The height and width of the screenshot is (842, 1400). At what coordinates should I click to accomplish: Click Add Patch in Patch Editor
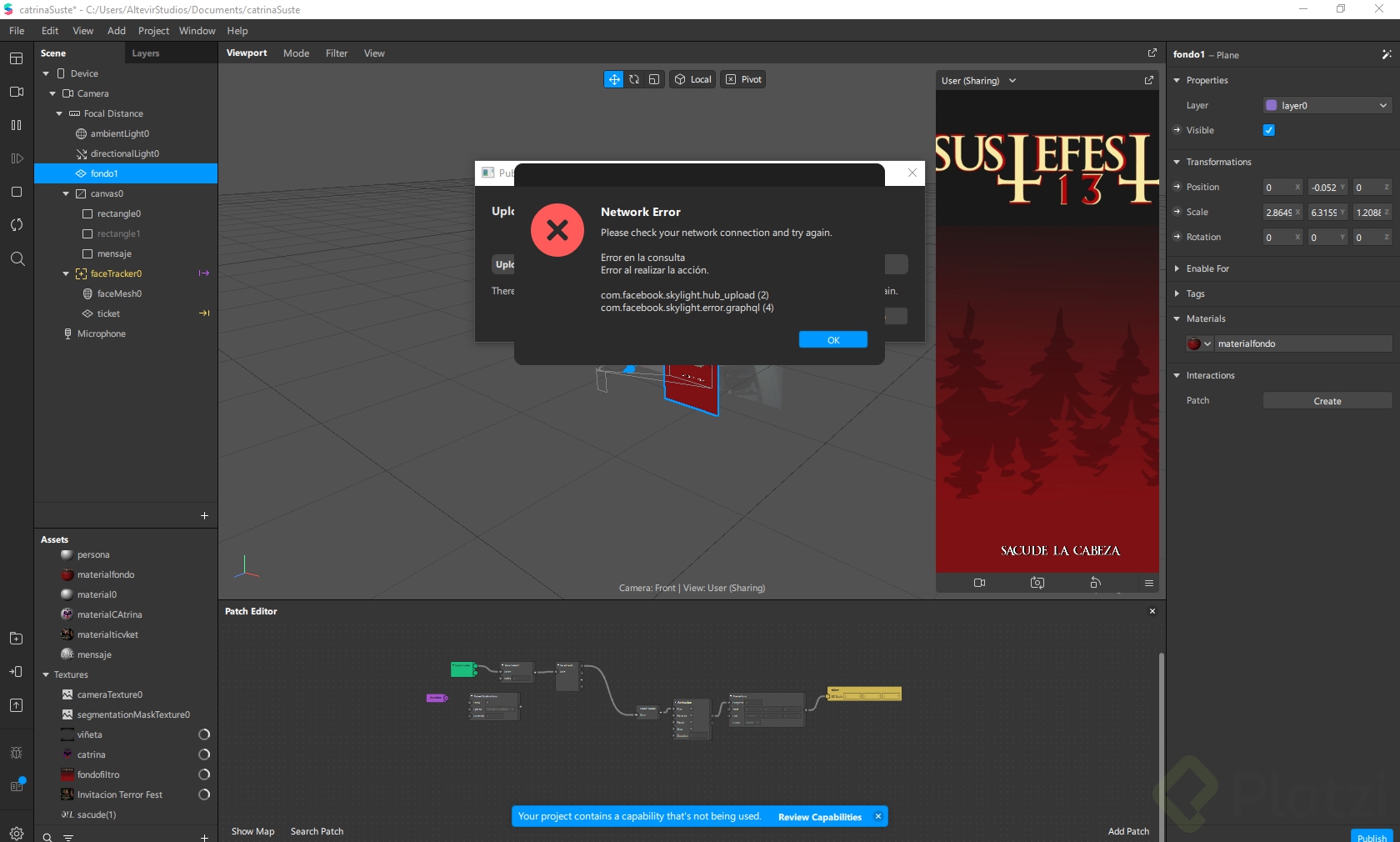click(x=1128, y=831)
